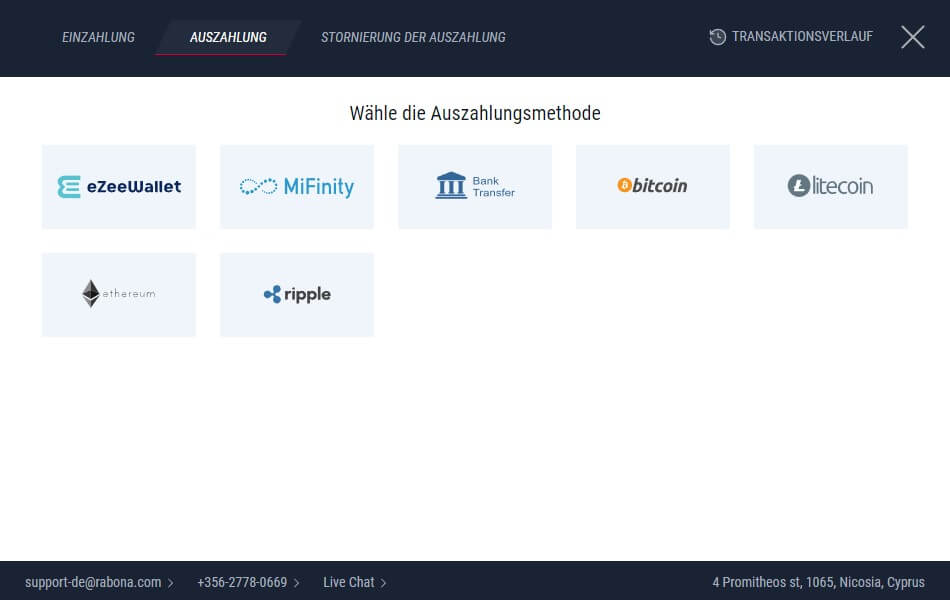Close the cashier dialog with X
The image size is (950, 600).
[912, 37]
